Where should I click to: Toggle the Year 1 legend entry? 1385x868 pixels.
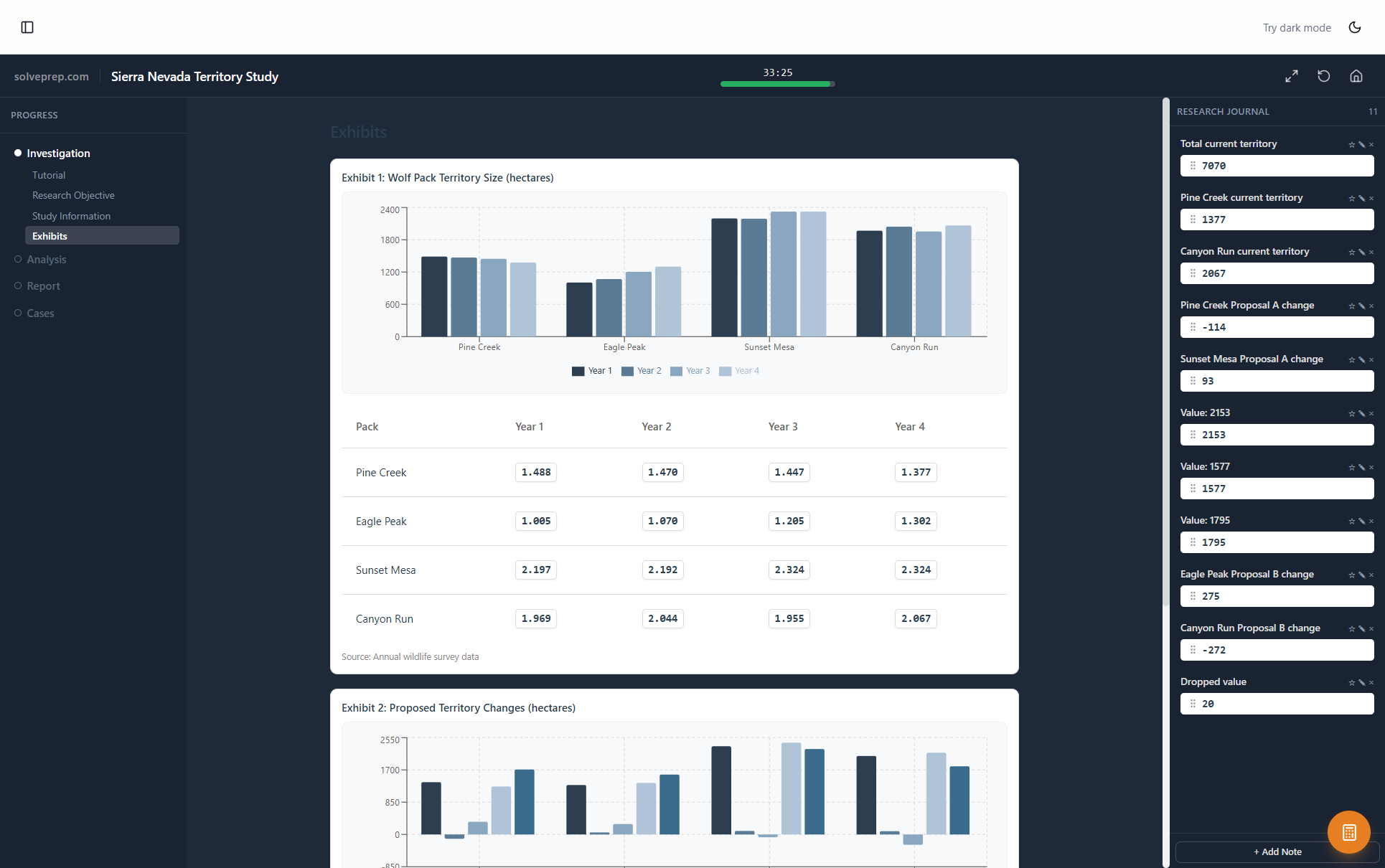pos(591,371)
